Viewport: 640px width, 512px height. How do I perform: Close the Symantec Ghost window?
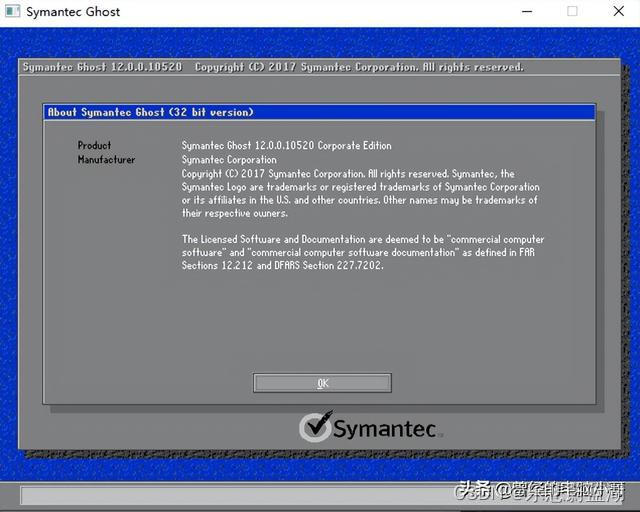click(618, 11)
